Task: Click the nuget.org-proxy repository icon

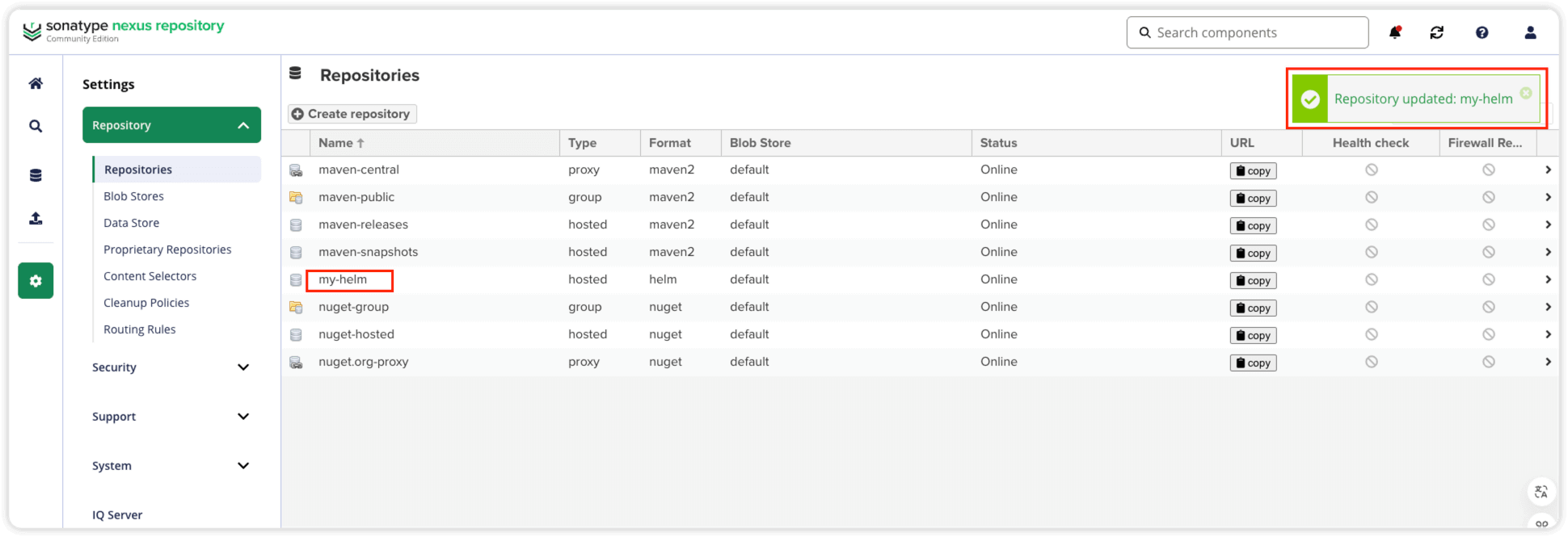Action: pyautogui.click(x=296, y=363)
